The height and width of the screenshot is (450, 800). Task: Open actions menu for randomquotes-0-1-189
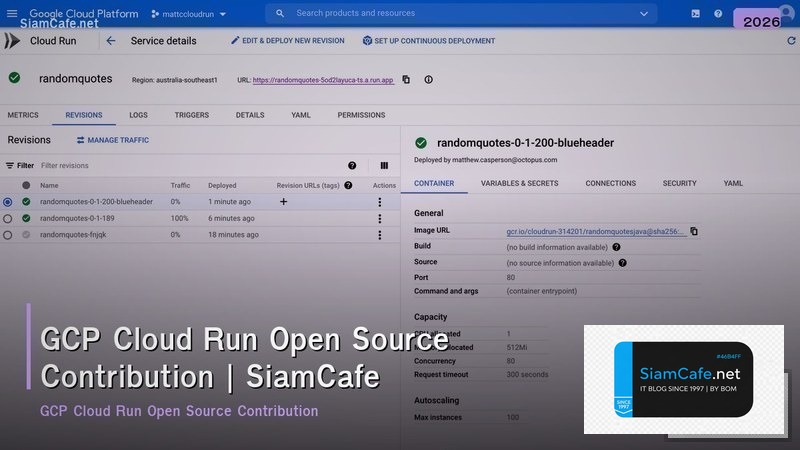click(x=380, y=218)
